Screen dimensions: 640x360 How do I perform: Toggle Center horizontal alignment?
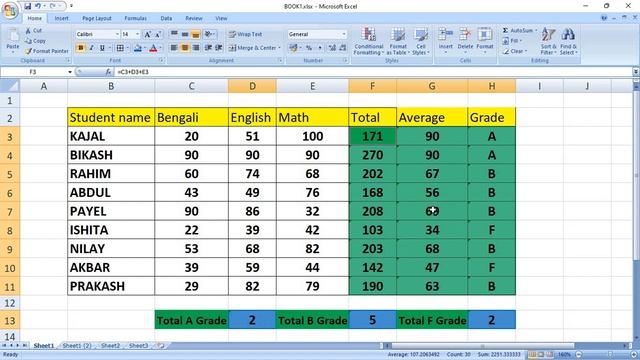click(185, 48)
